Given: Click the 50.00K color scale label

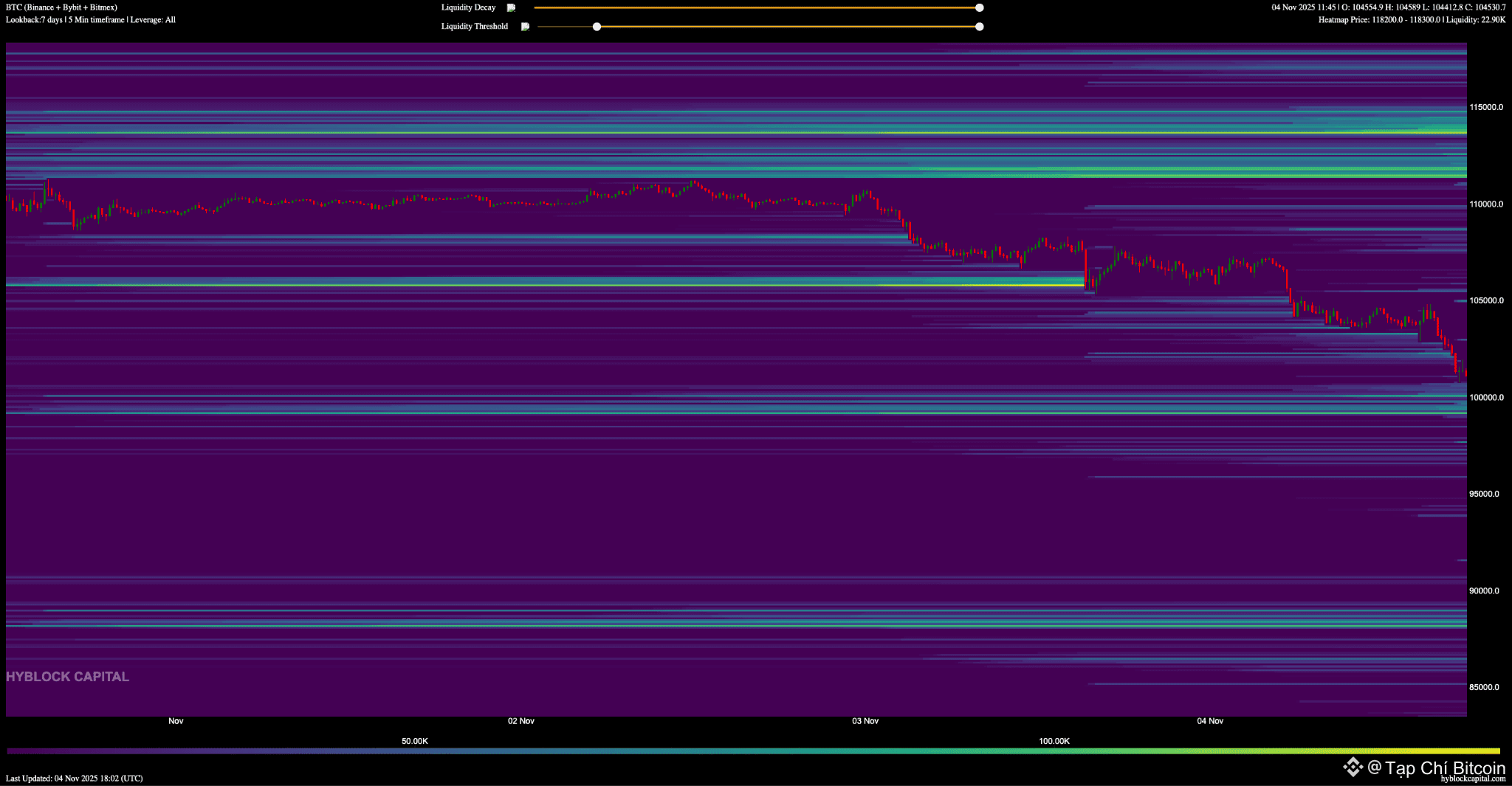Looking at the screenshot, I should (x=414, y=741).
